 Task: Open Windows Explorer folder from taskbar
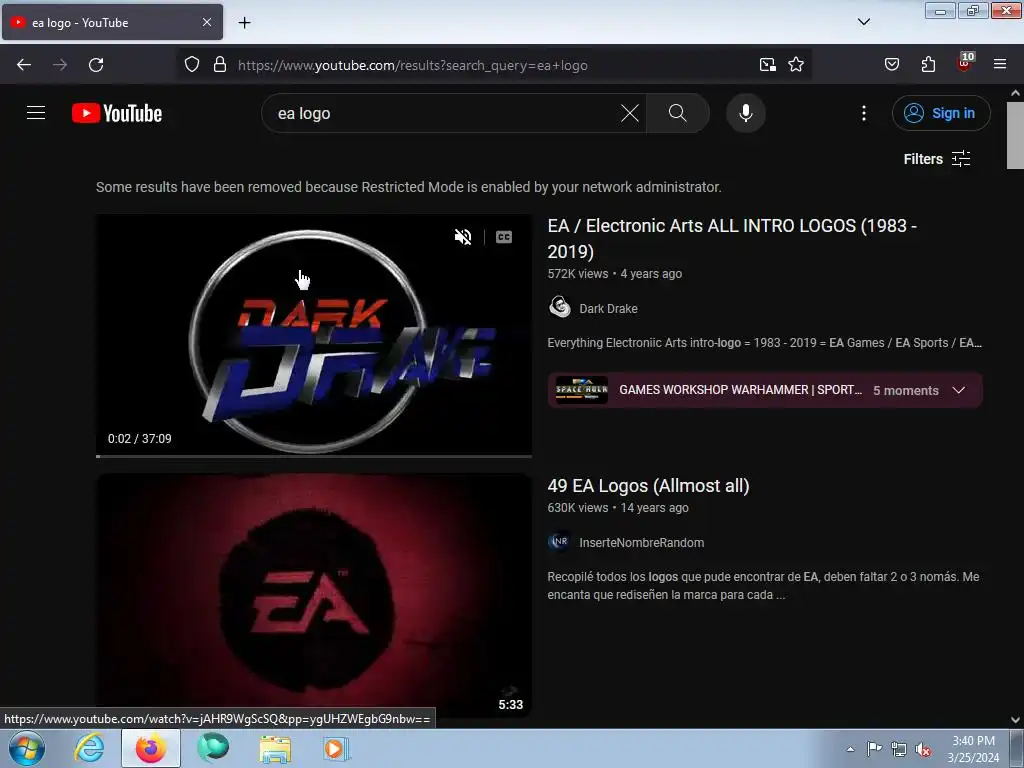(x=275, y=748)
